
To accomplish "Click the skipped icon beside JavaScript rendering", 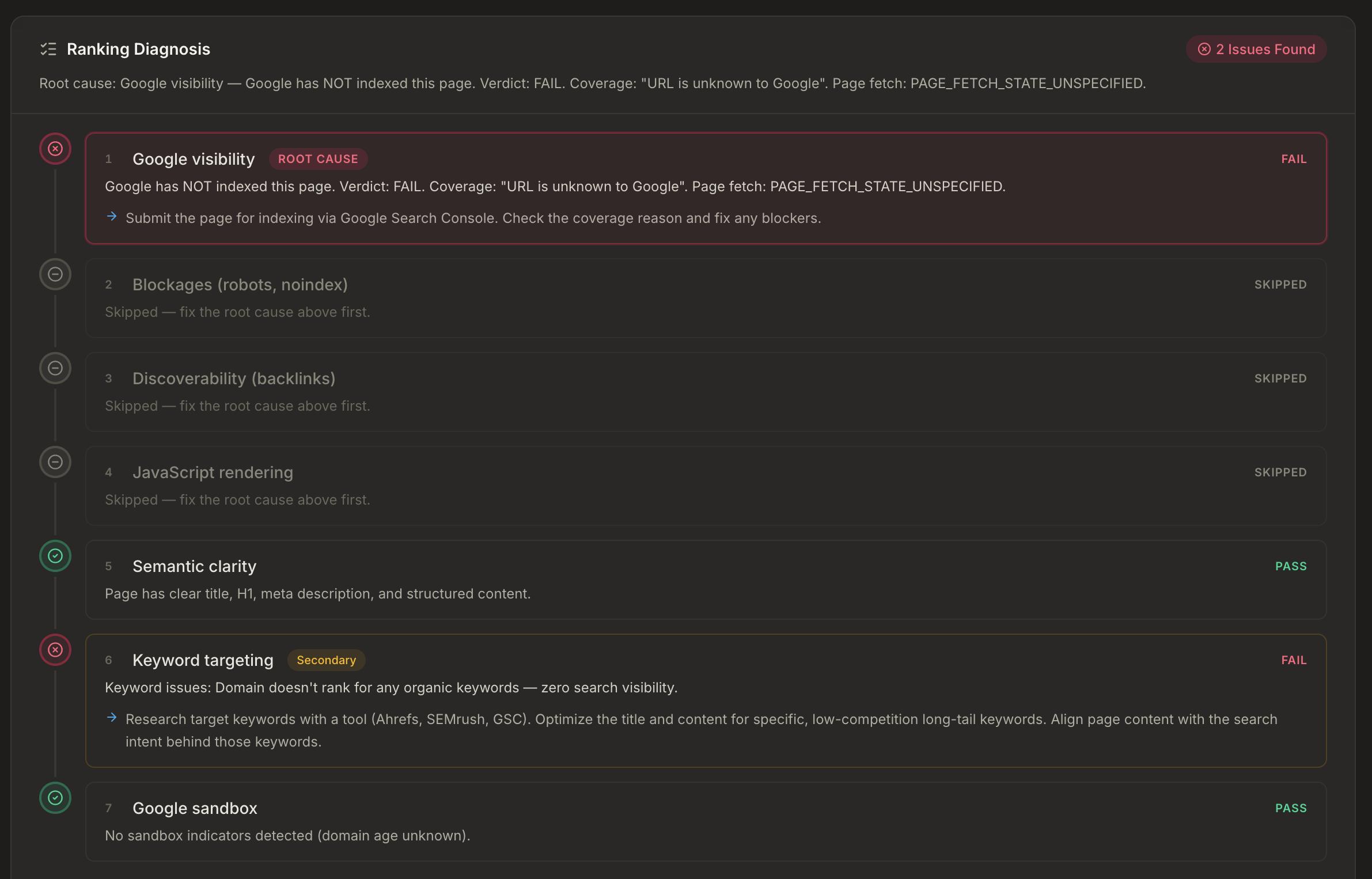I will 55,463.
